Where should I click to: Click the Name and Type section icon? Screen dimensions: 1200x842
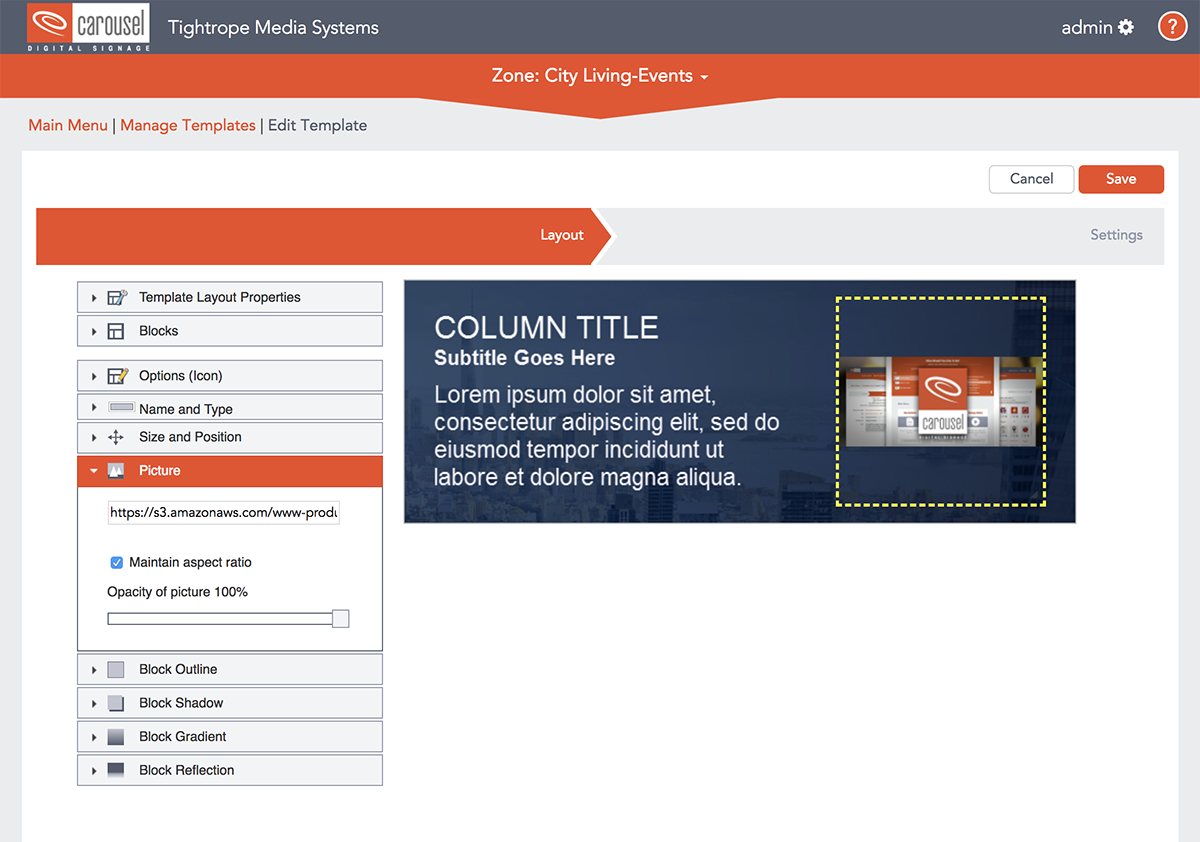[119, 407]
